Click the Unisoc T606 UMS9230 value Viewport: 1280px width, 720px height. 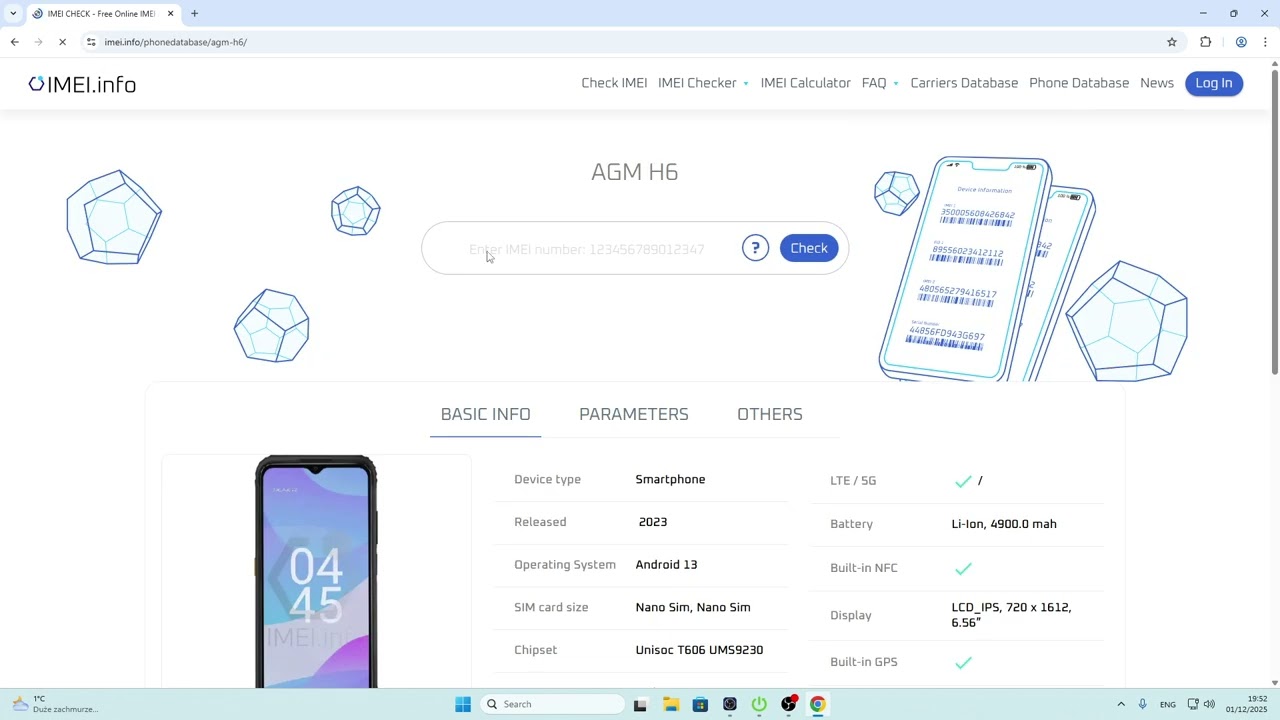699,650
